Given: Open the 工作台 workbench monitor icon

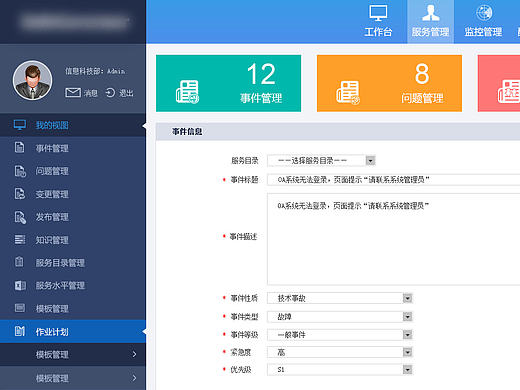Looking at the screenshot, I should [378, 13].
